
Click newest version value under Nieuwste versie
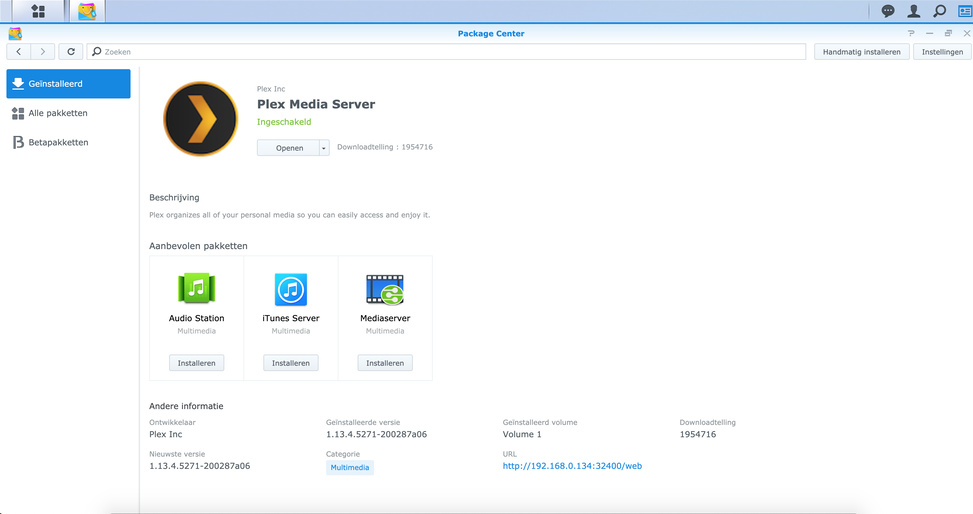click(200, 466)
